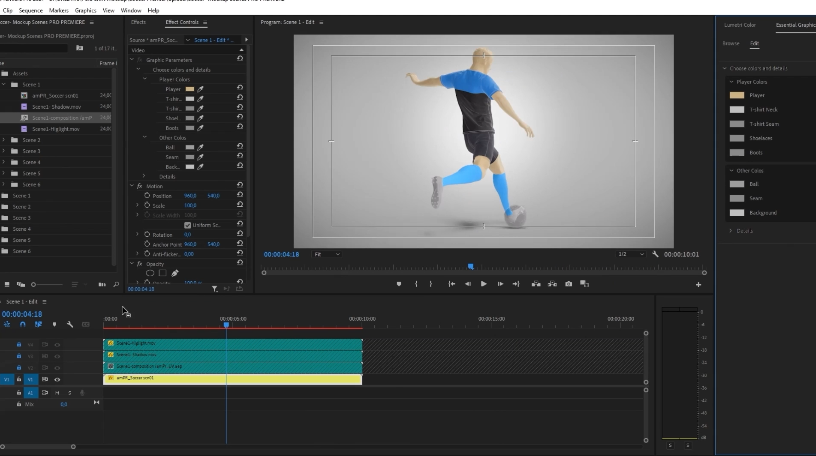Mute the A1 audio track
The width and height of the screenshot is (816, 456).
57,393
